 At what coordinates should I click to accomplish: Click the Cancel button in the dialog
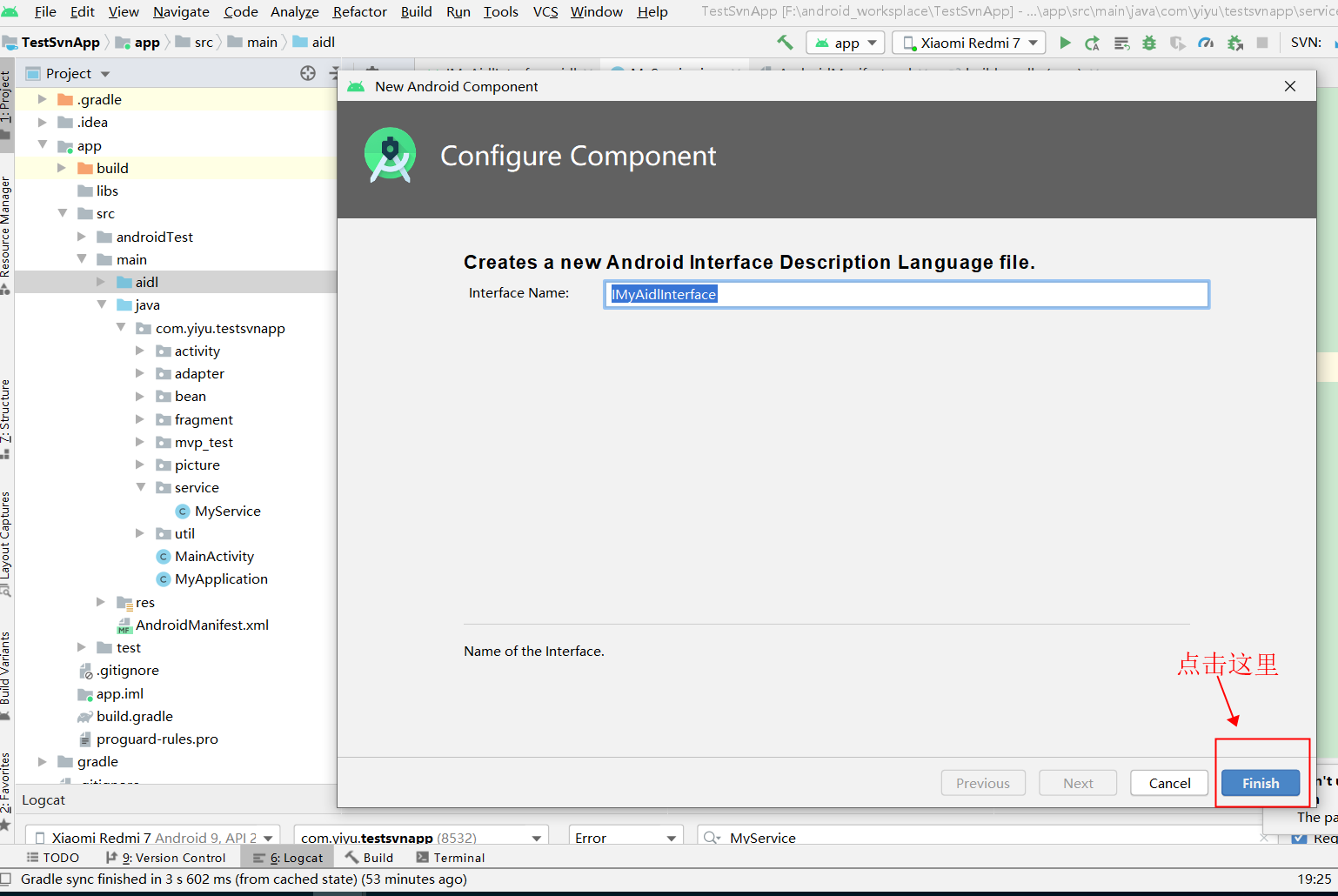[x=1169, y=783]
